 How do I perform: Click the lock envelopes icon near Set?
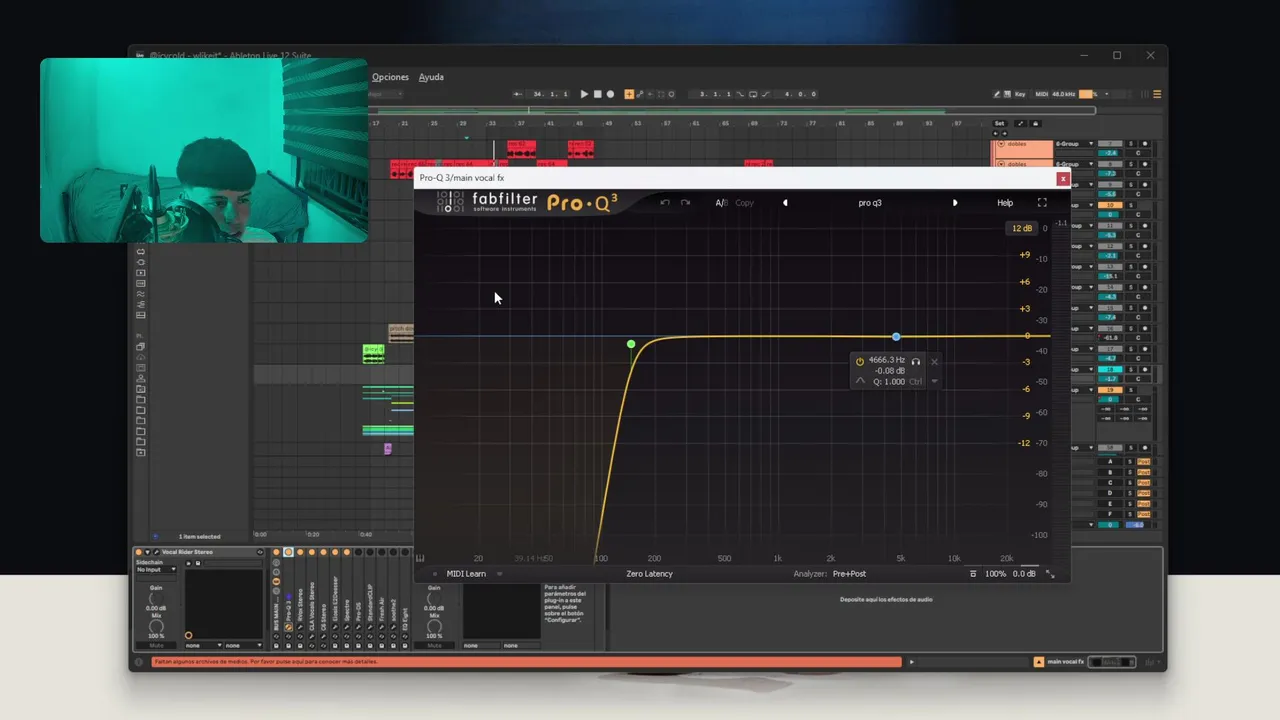(1035, 124)
